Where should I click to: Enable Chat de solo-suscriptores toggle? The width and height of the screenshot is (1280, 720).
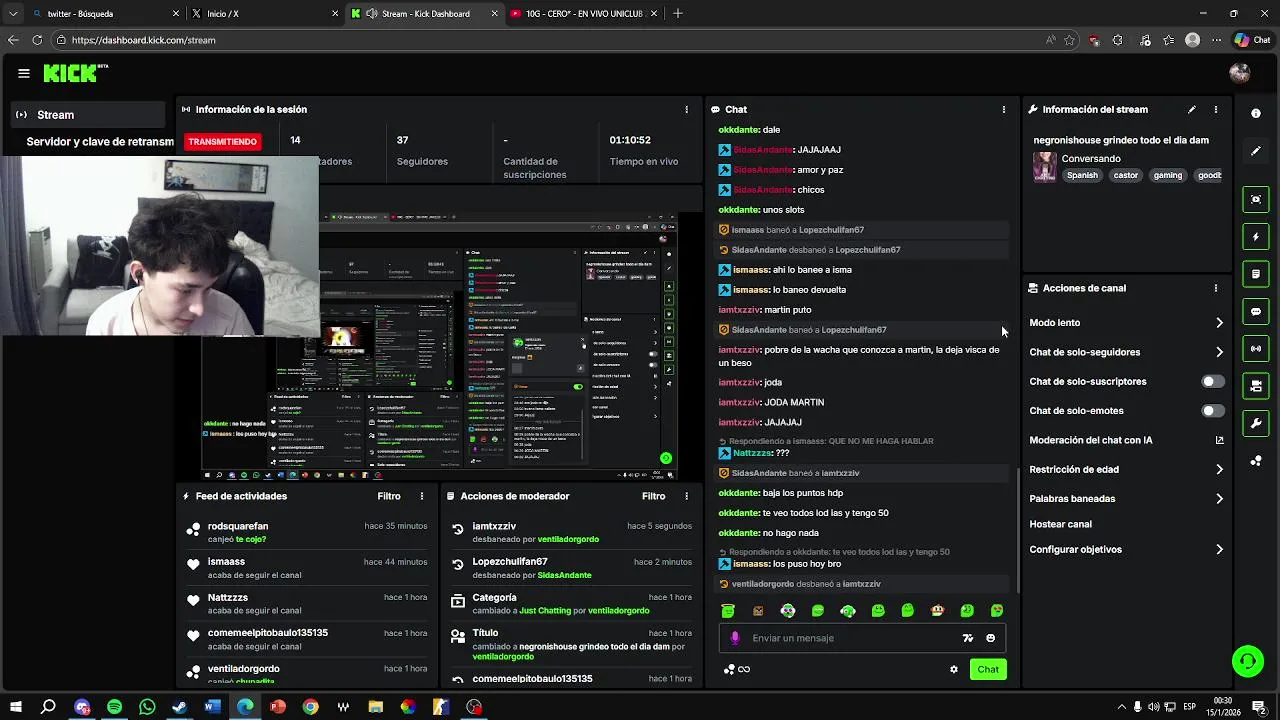tap(1212, 381)
